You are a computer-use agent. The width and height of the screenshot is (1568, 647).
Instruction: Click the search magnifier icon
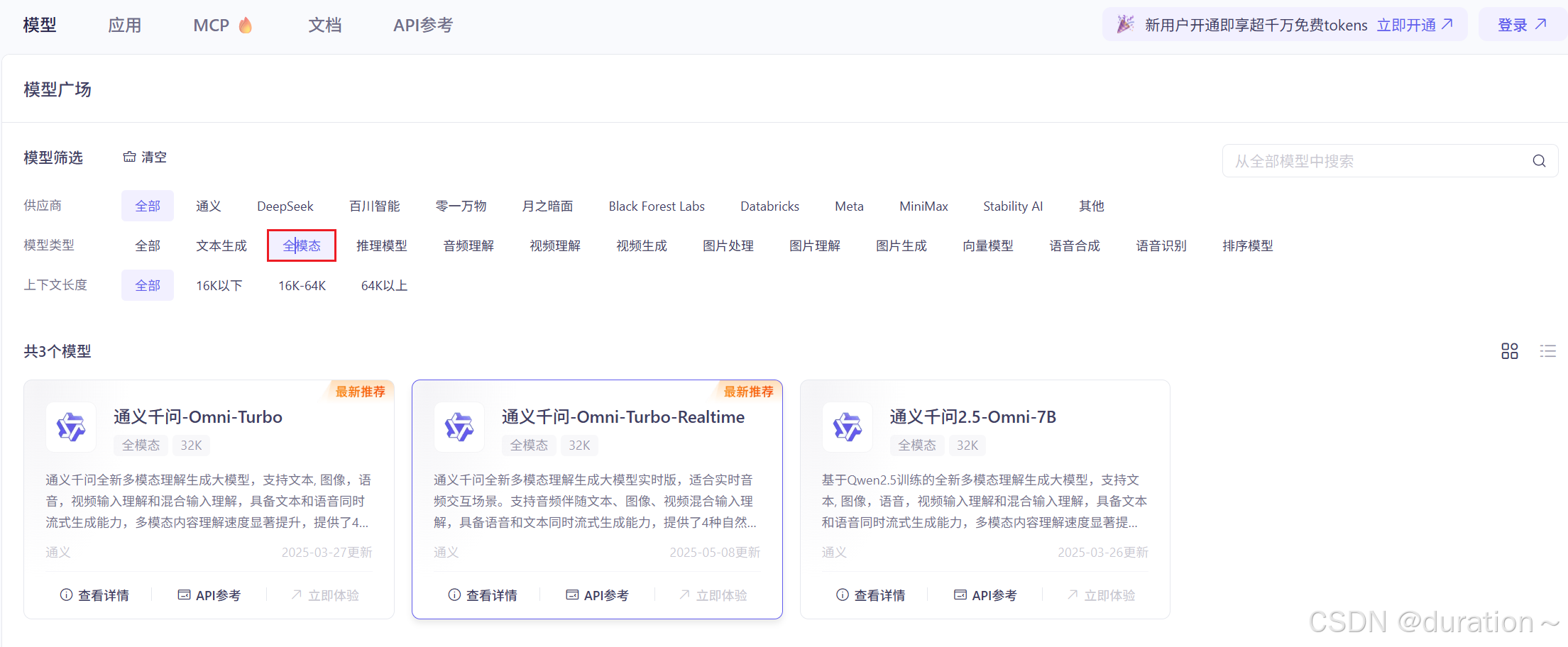(x=1539, y=161)
